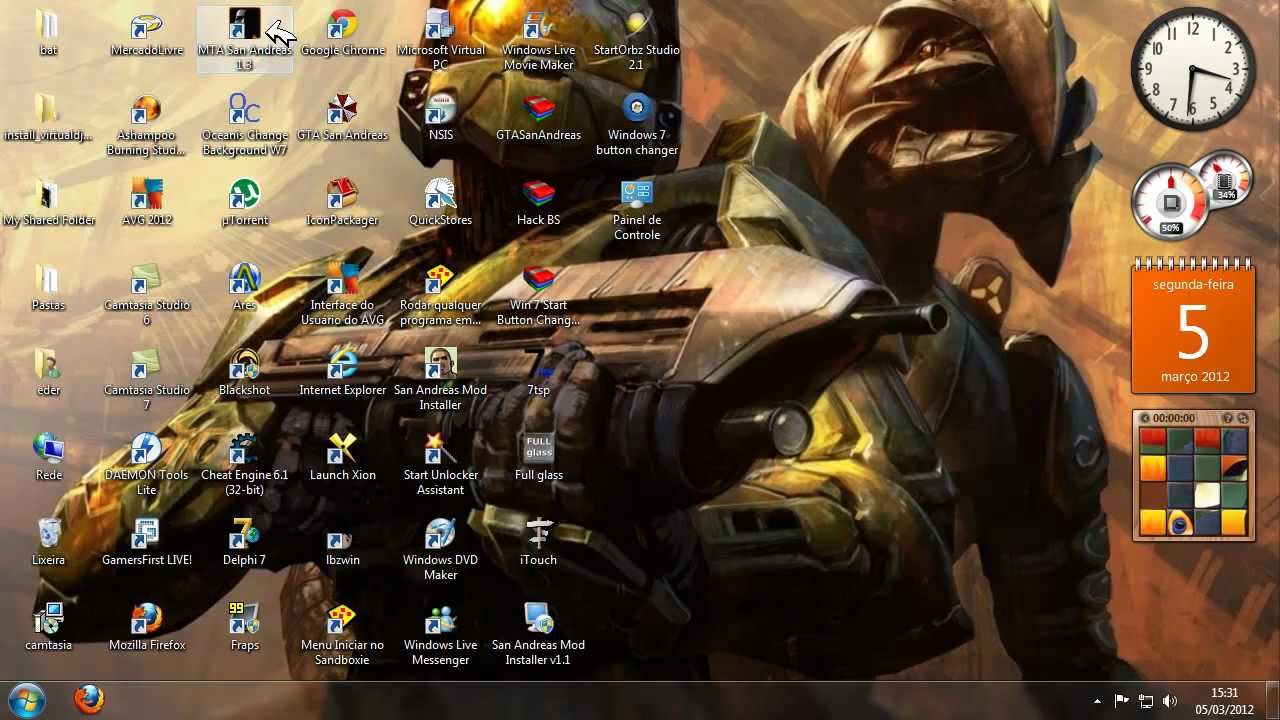
Task: Click the analog clock gadget
Action: point(1193,70)
